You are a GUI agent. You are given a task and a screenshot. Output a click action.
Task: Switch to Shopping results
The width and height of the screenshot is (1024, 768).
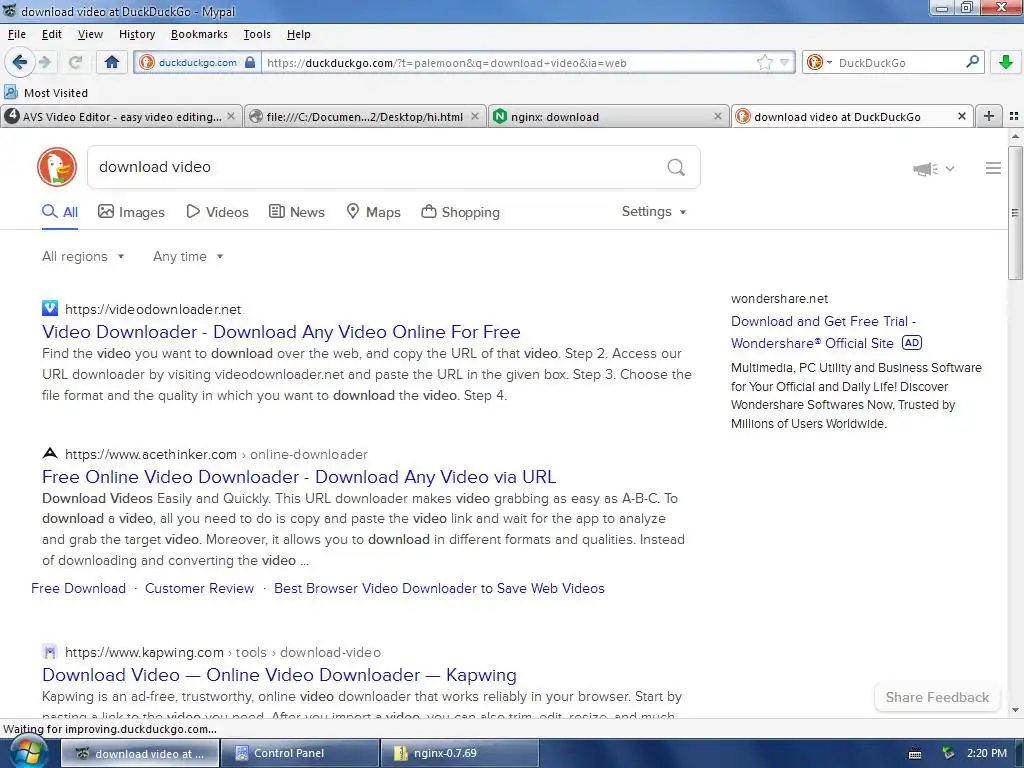pos(460,212)
